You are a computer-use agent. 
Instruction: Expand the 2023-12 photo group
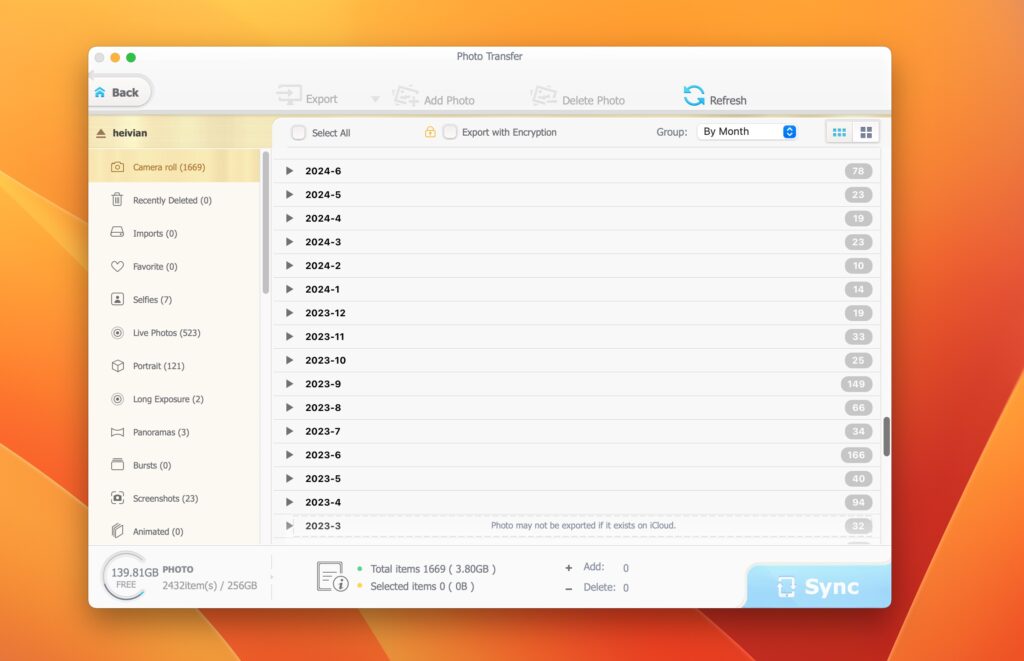(290, 312)
